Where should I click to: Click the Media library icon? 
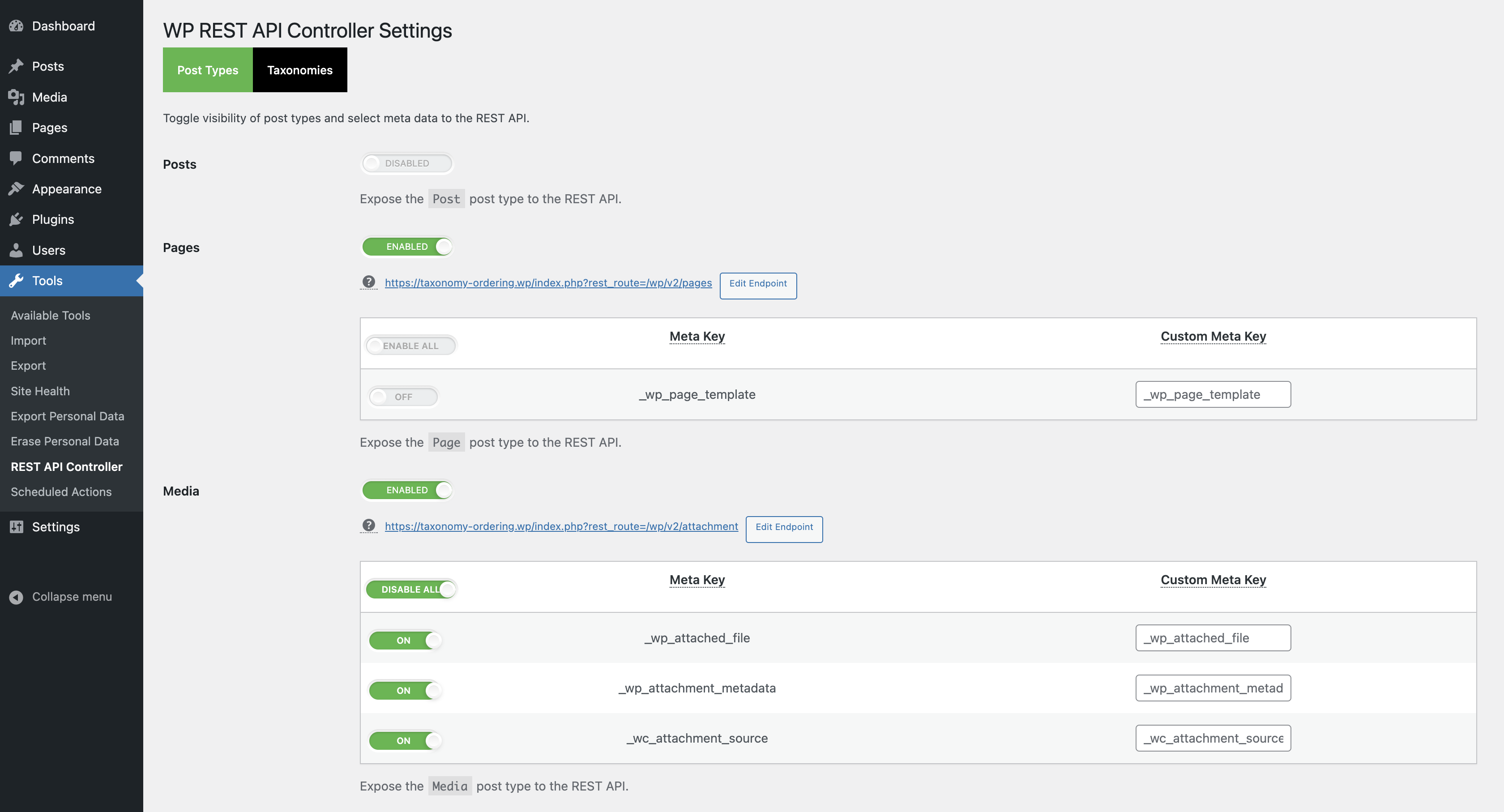(17, 97)
